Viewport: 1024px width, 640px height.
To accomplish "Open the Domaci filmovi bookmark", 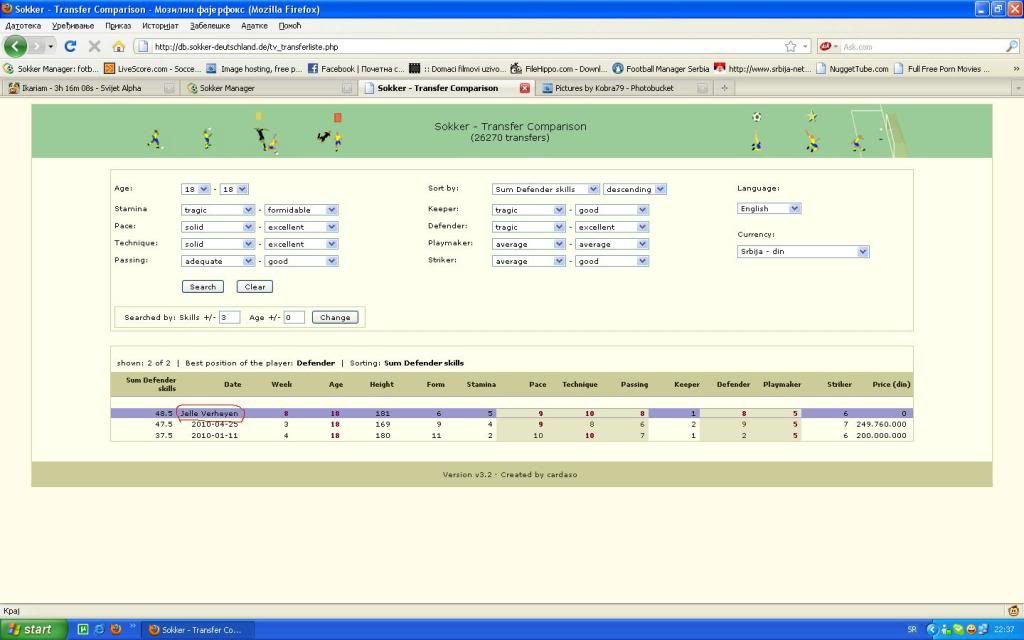I will 457,69.
